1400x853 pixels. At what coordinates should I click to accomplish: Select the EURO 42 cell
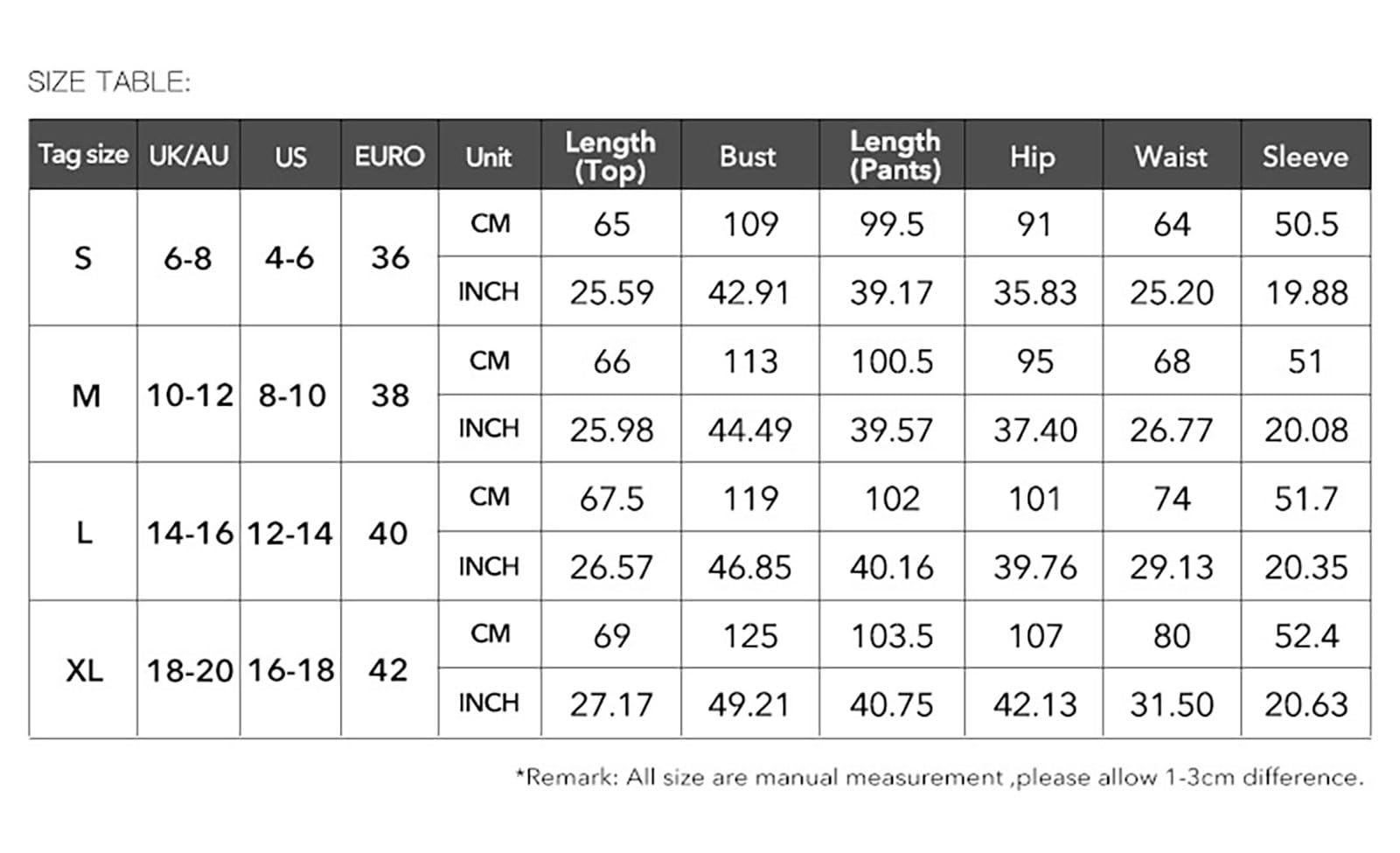coord(389,669)
